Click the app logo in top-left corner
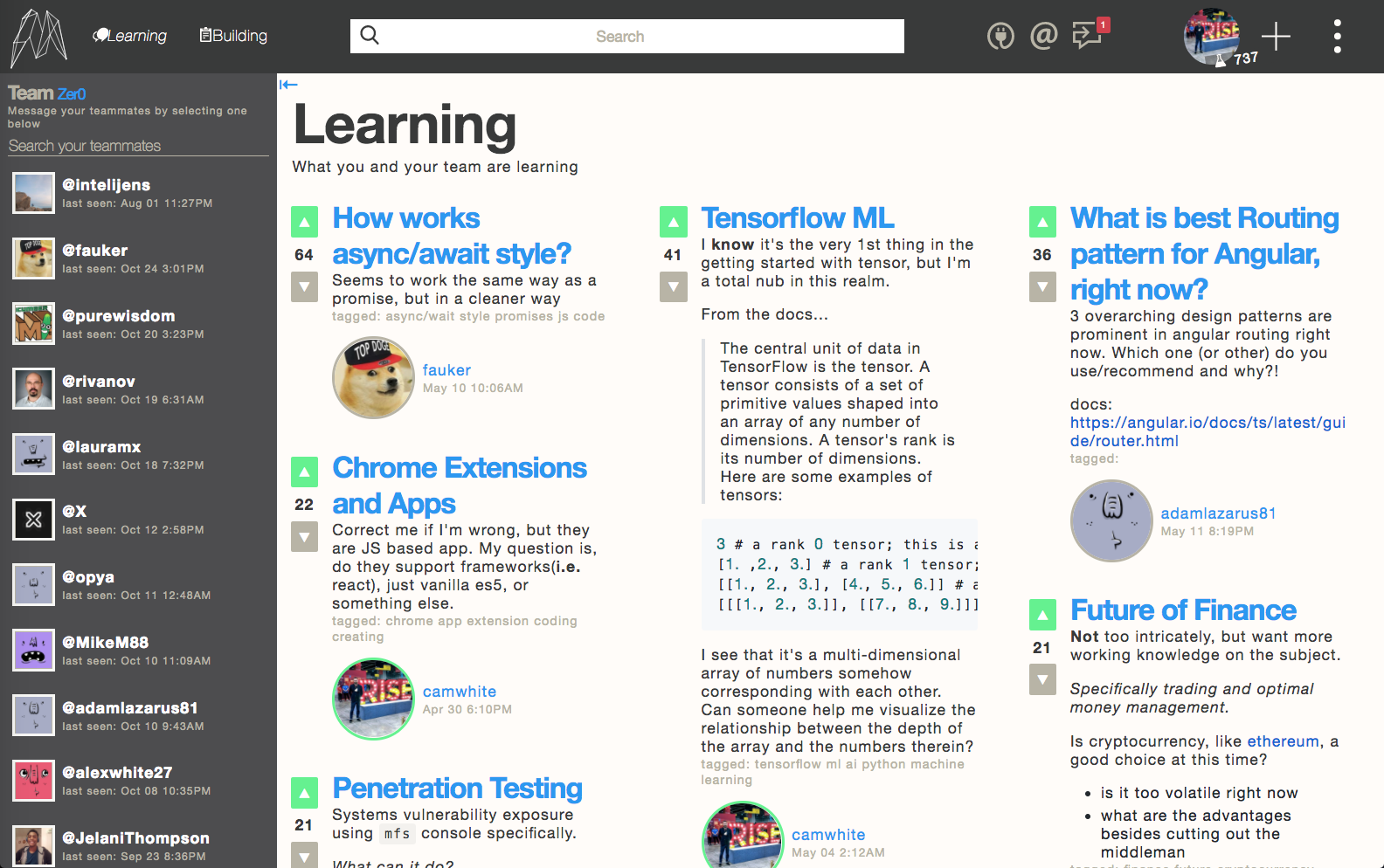Screen dimensions: 1384x868 (x=38, y=38)
